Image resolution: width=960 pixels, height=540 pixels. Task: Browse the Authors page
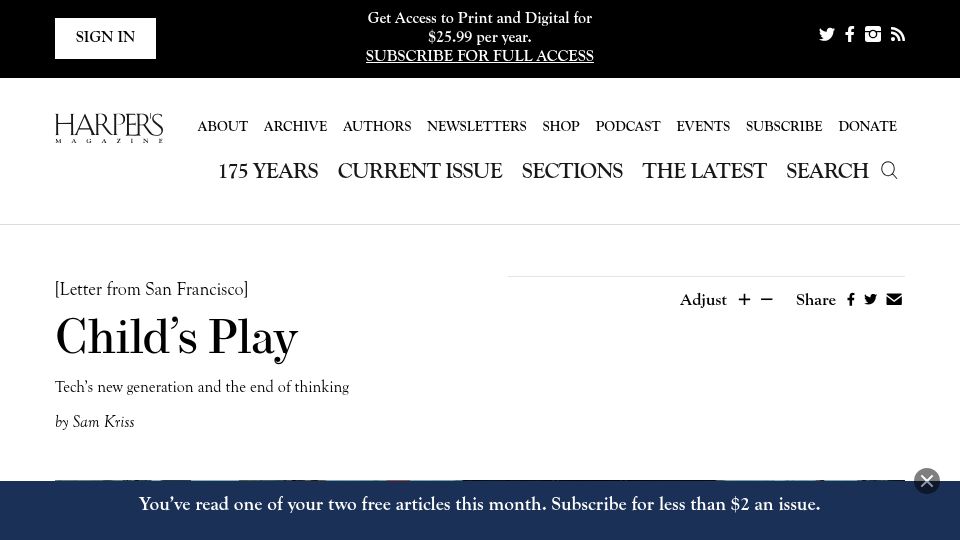point(377,126)
